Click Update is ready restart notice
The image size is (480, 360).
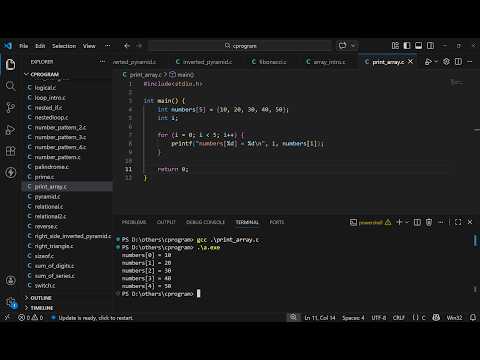pos(92,318)
